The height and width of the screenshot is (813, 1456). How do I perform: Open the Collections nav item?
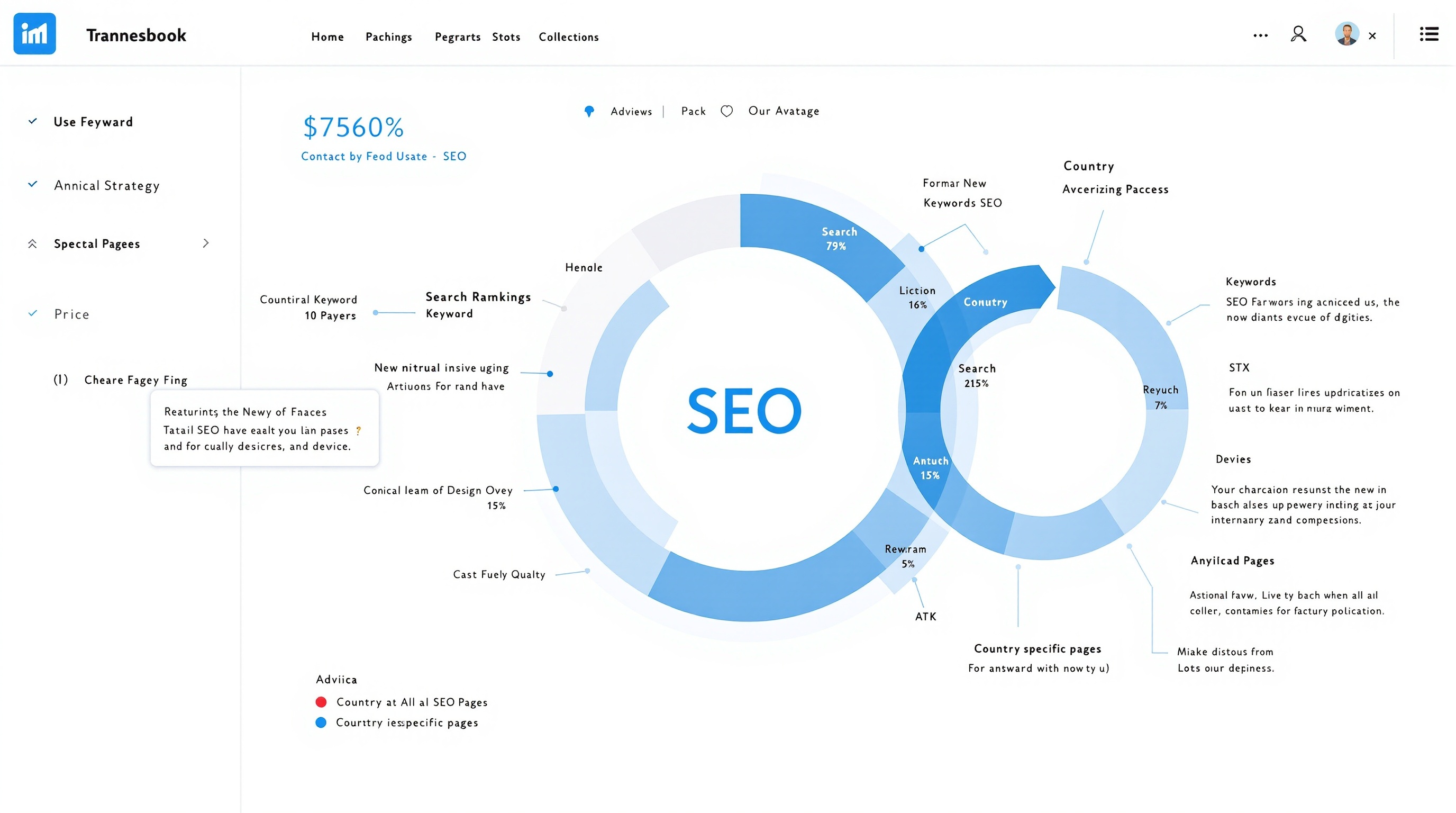[569, 37]
